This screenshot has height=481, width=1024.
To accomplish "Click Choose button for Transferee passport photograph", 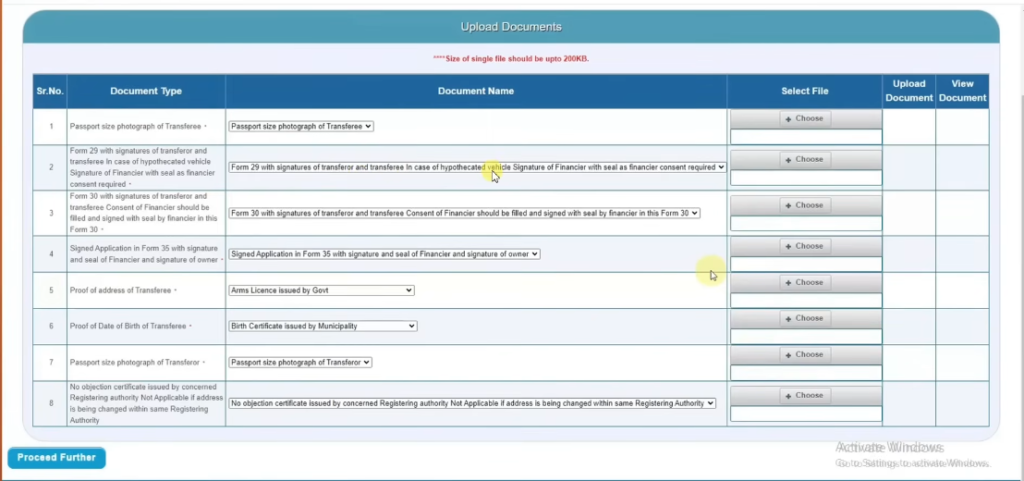I will 804,119.
